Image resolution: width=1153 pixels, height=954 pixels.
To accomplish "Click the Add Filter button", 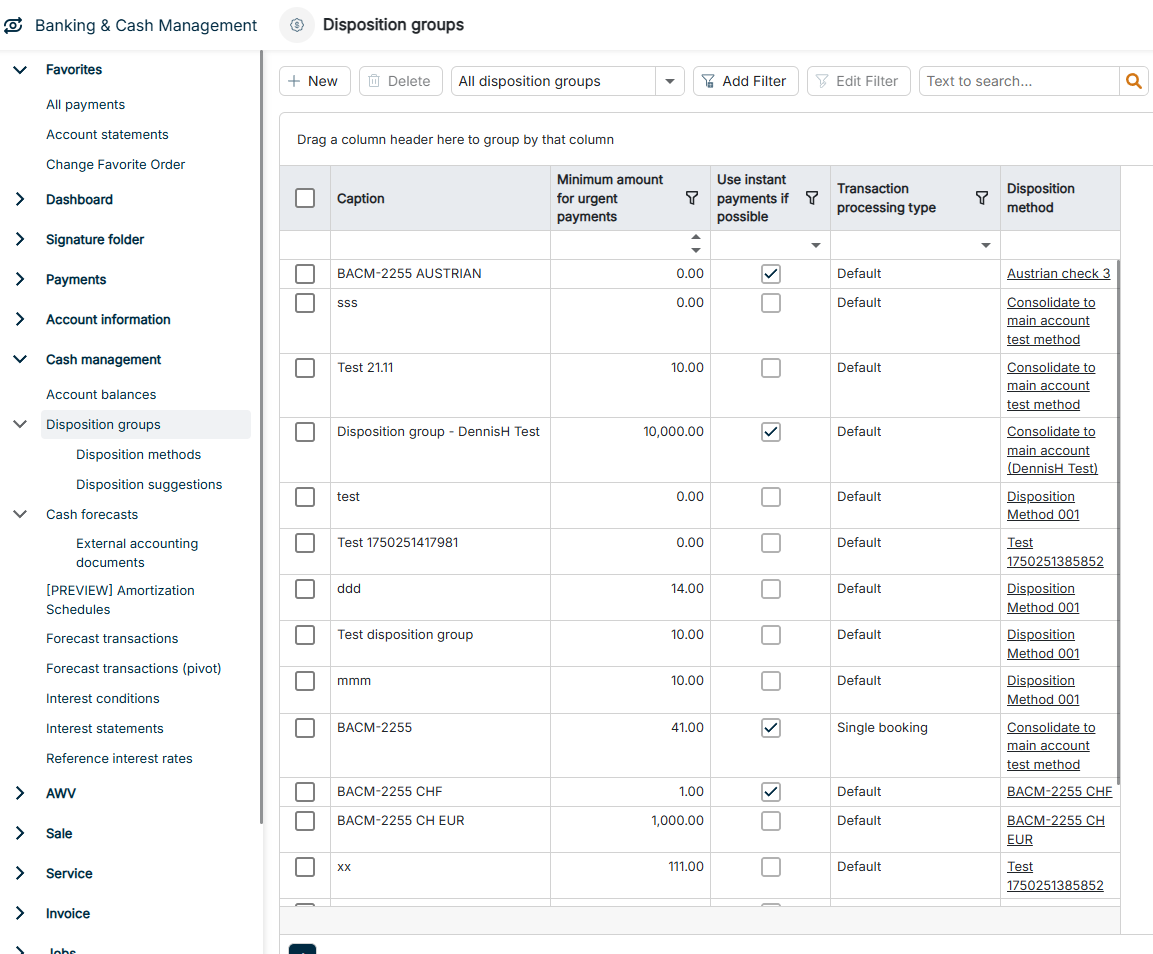I will 745,81.
